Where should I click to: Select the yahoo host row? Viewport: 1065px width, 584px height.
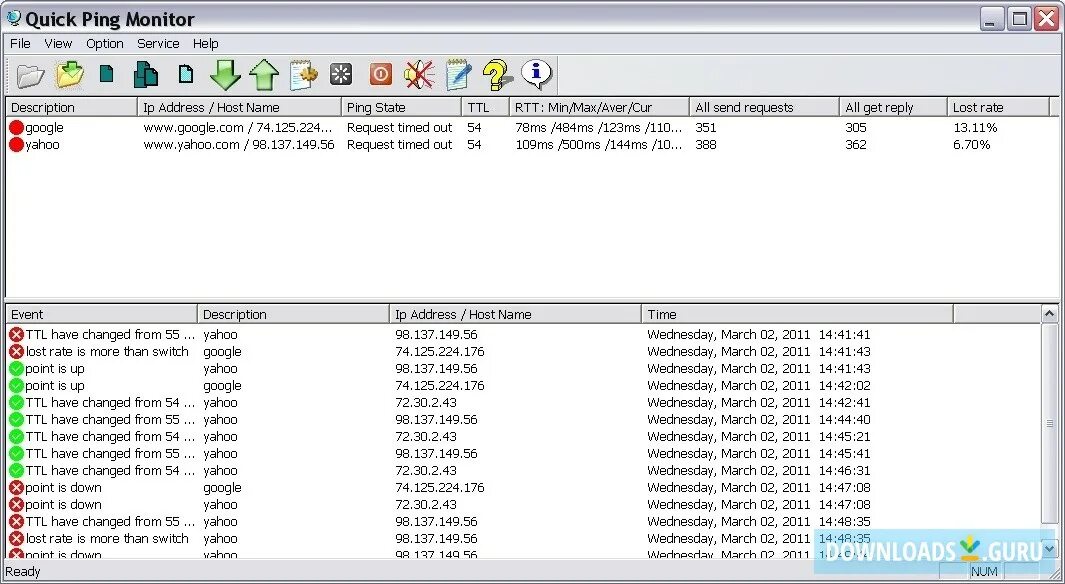tap(532, 145)
